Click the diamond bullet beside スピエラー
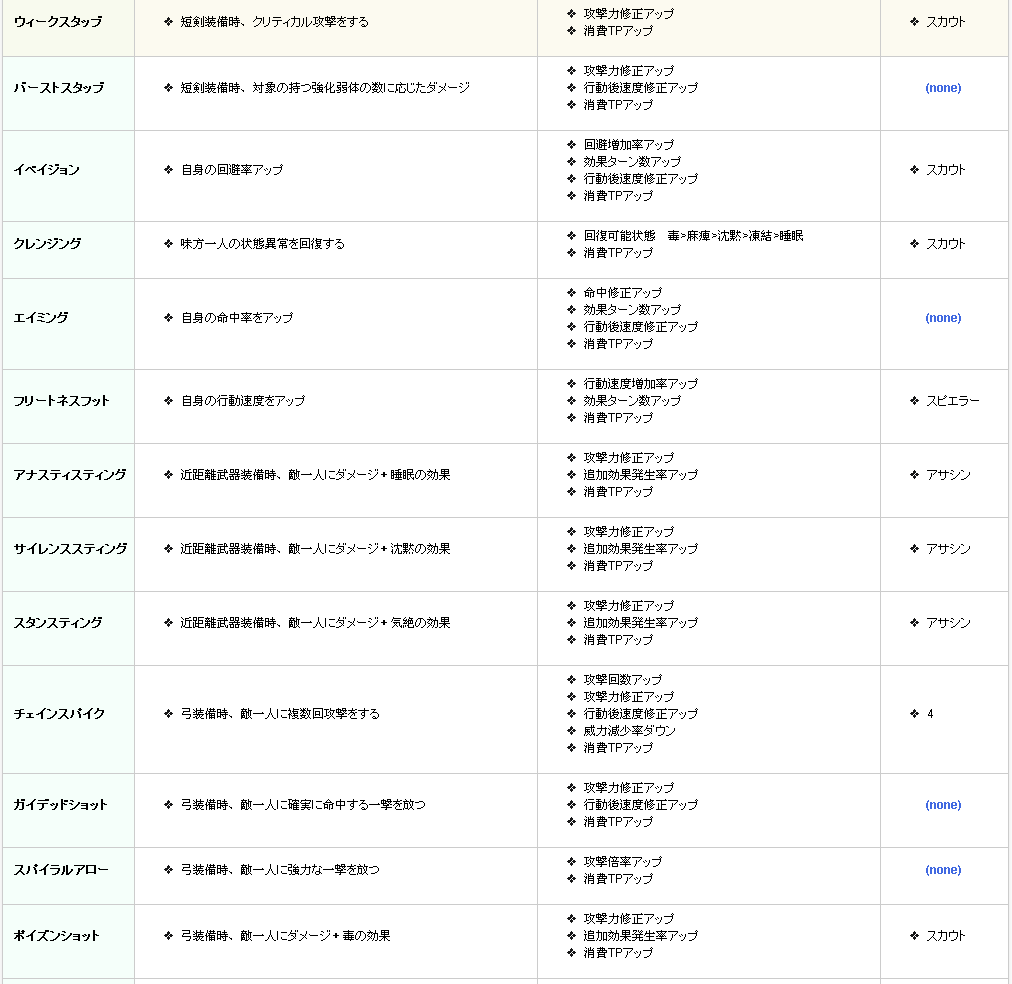Image resolution: width=1012 pixels, height=984 pixels. point(914,401)
